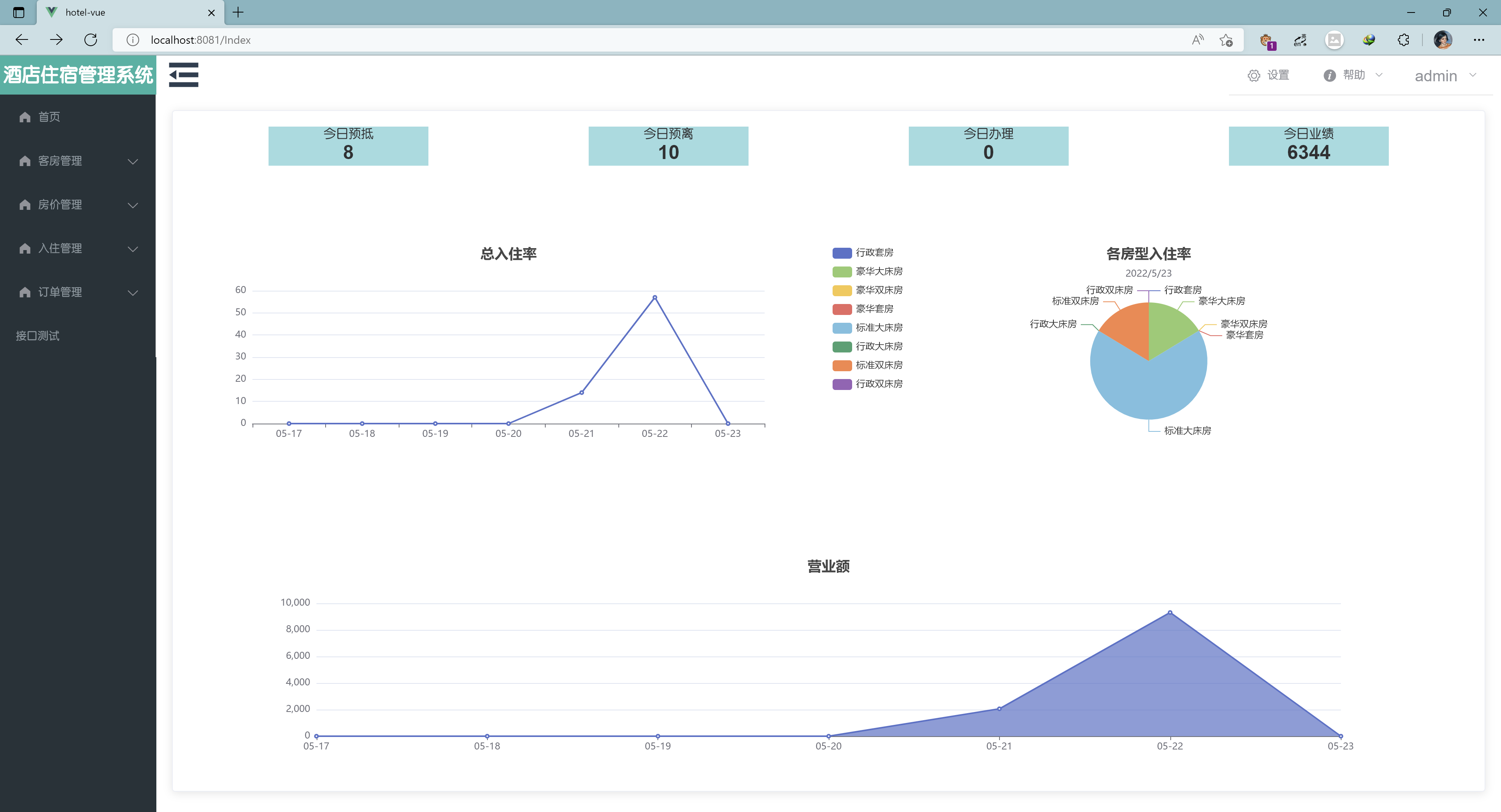Go forward with the browser forward arrow
The image size is (1501, 812).
[x=56, y=39]
